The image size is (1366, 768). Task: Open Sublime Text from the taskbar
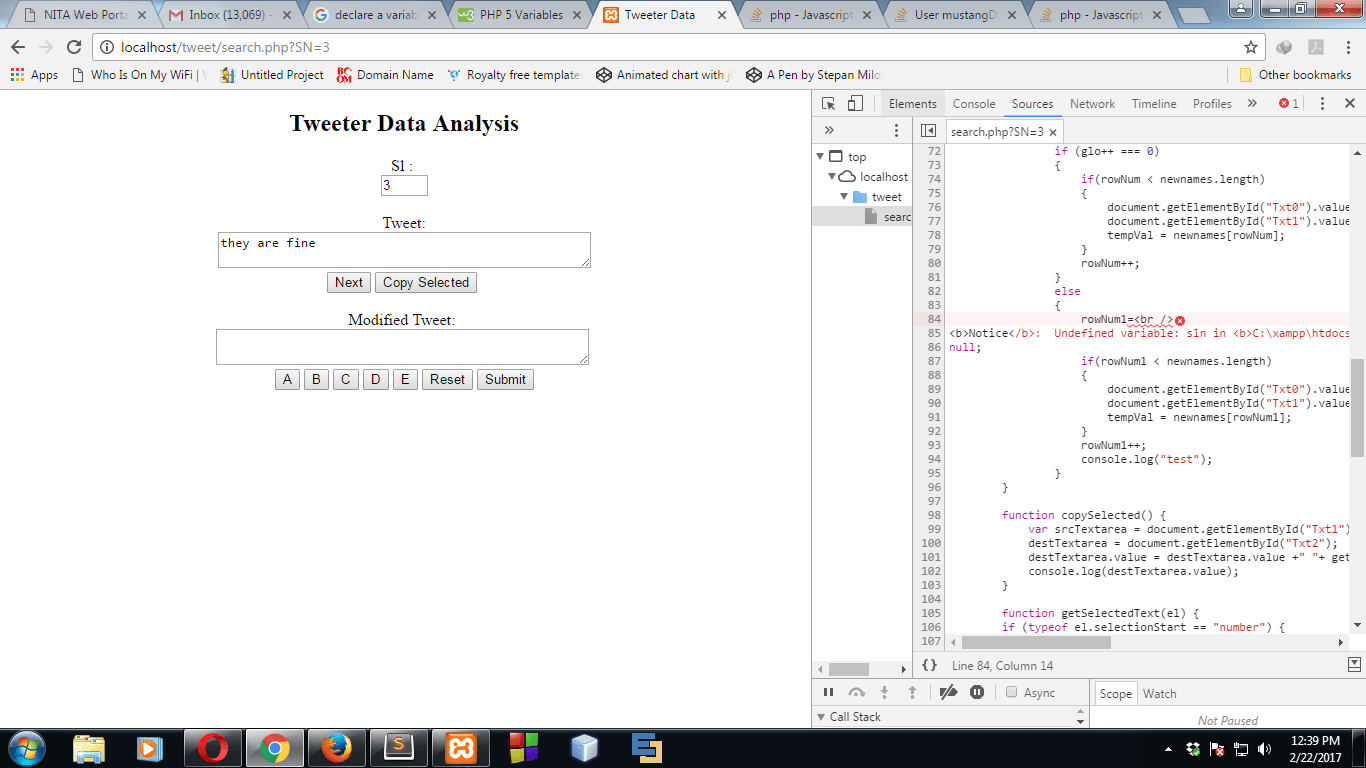[399, 747]
